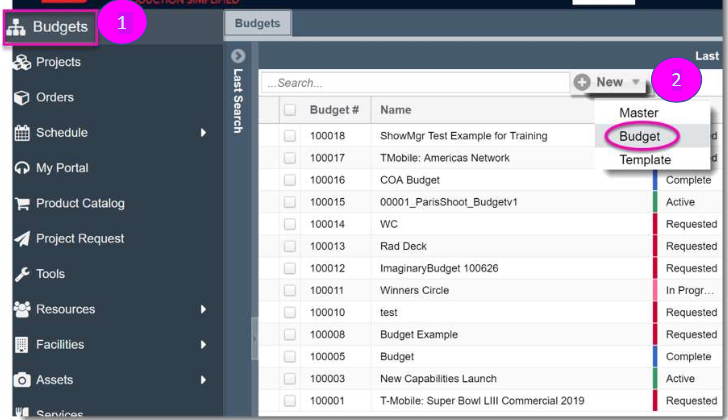Viewport: 728px width, 420px height.
Task: Expand the Facilities submenu arrow
Action: (x=203, y=344)
